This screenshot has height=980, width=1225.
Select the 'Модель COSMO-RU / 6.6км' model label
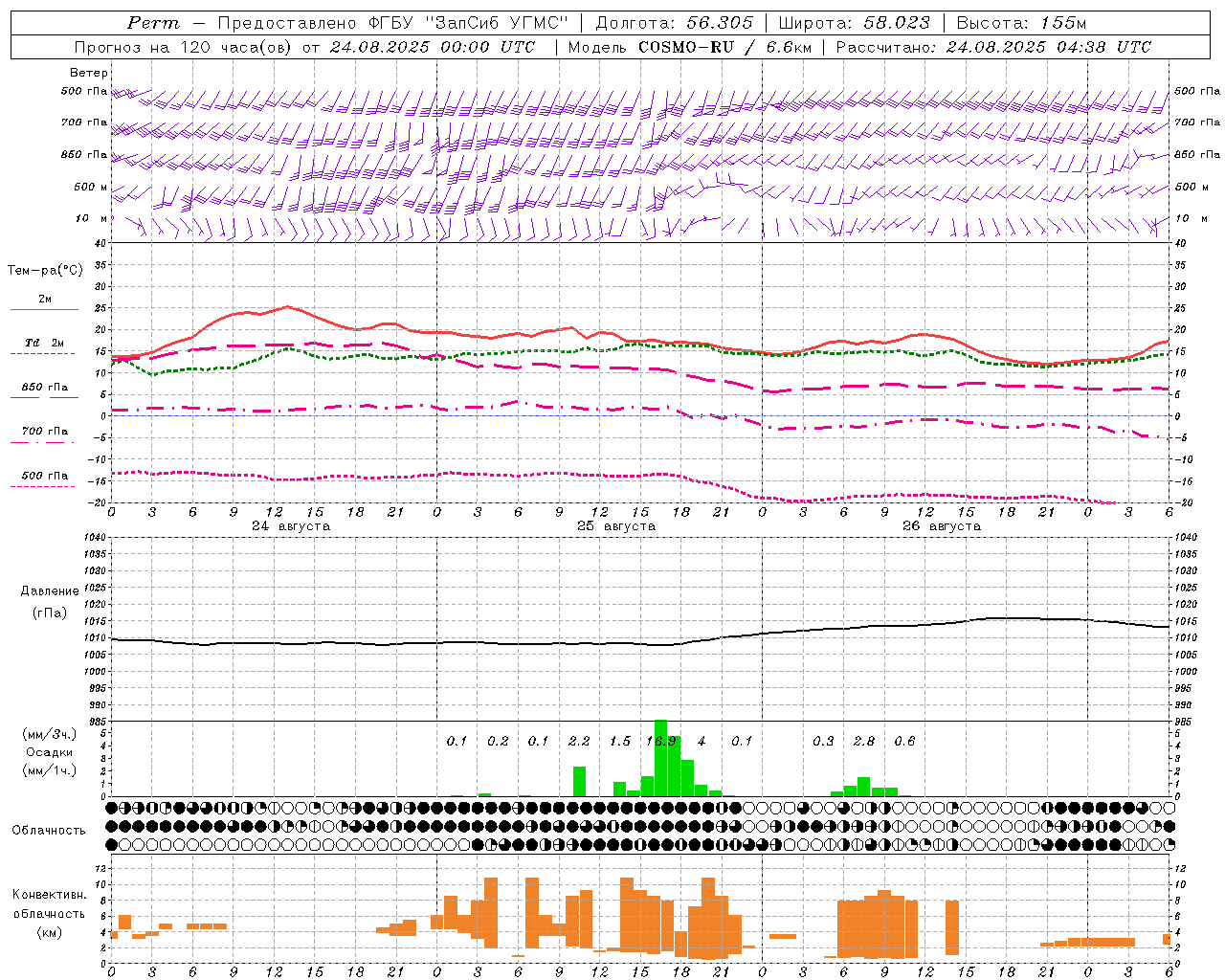point(689,47)
